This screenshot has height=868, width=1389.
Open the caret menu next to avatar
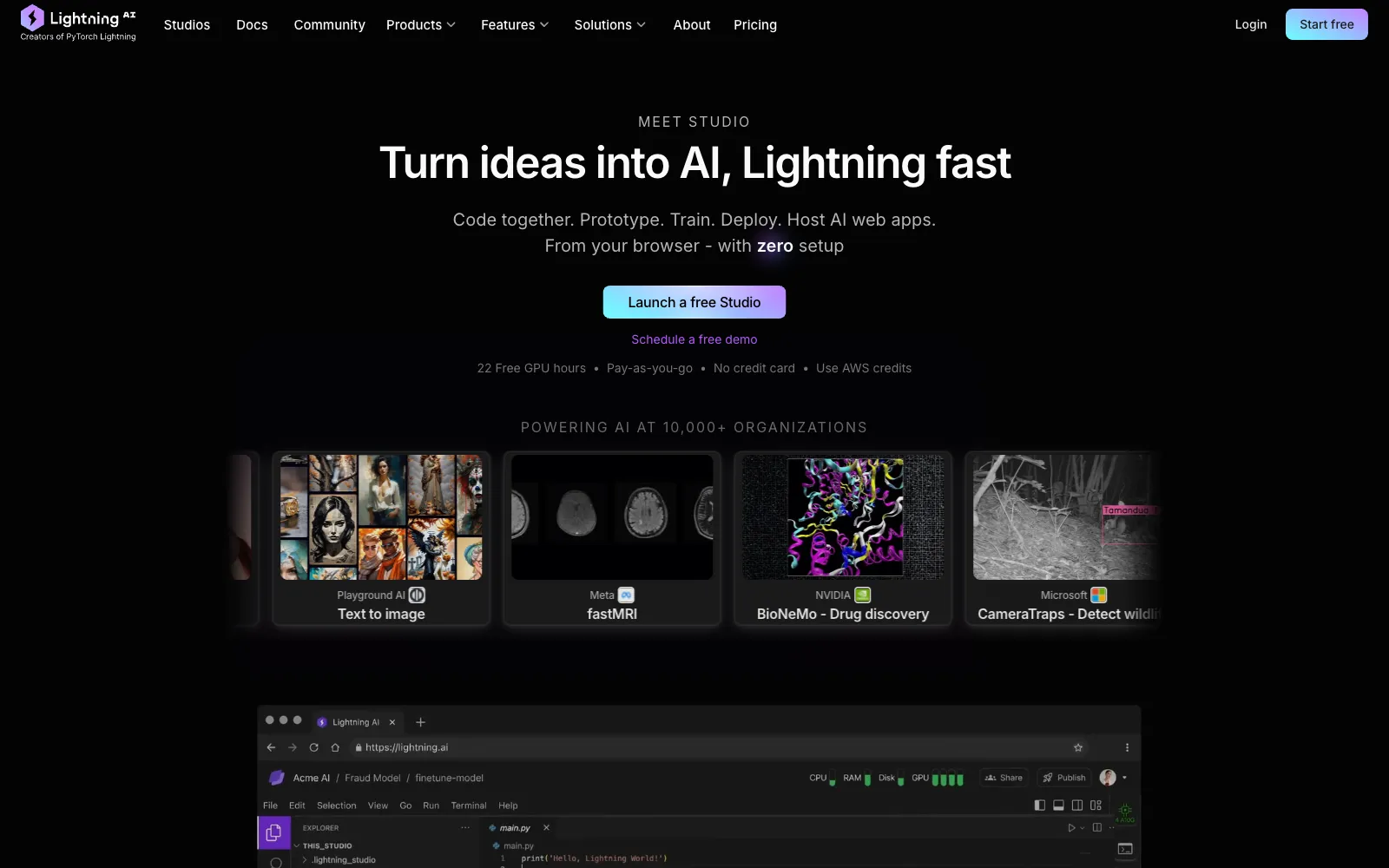1125,778
